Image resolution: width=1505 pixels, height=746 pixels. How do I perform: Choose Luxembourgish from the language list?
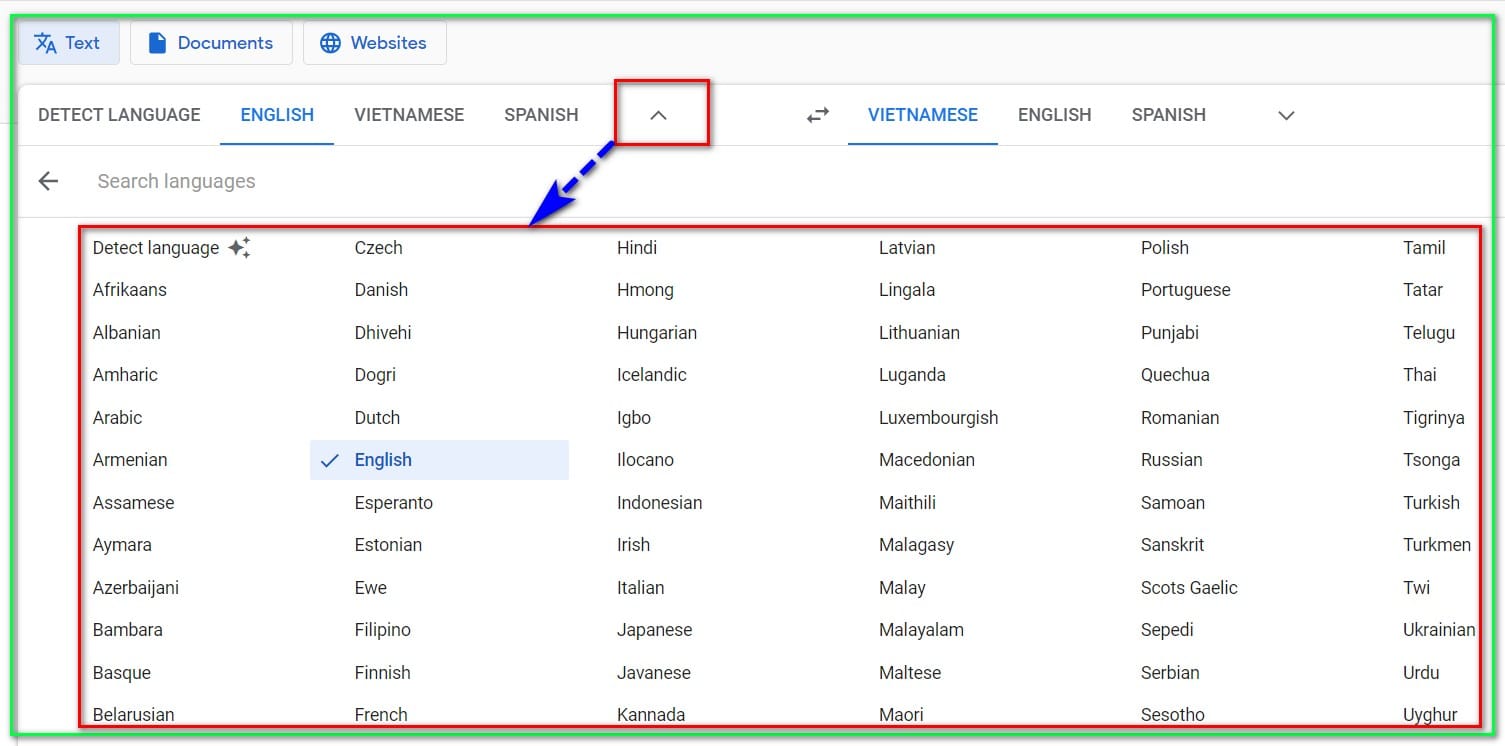939,418
